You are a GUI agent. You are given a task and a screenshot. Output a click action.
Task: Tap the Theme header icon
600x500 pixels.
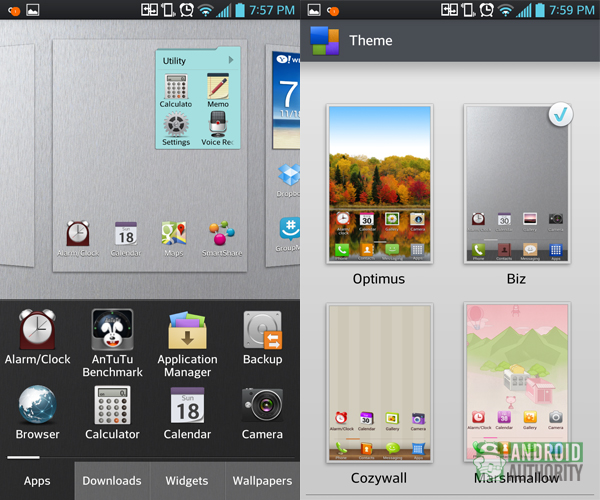(324, 41)
